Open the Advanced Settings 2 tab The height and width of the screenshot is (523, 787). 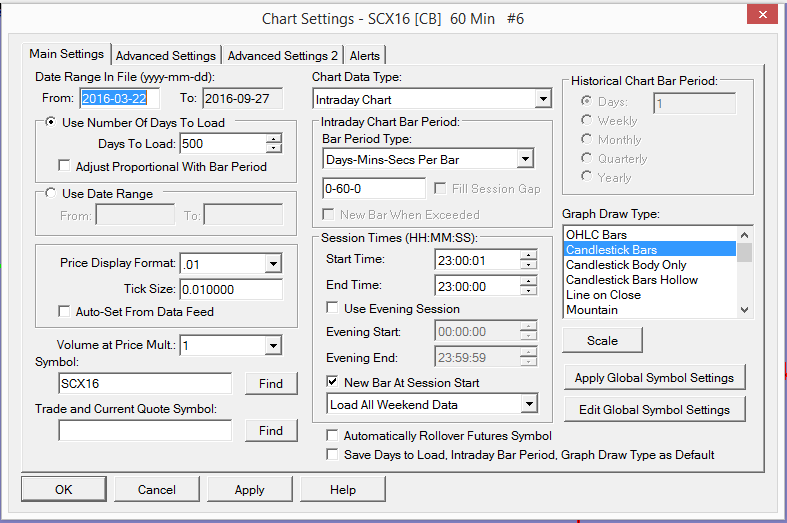(x=283, y=55)
